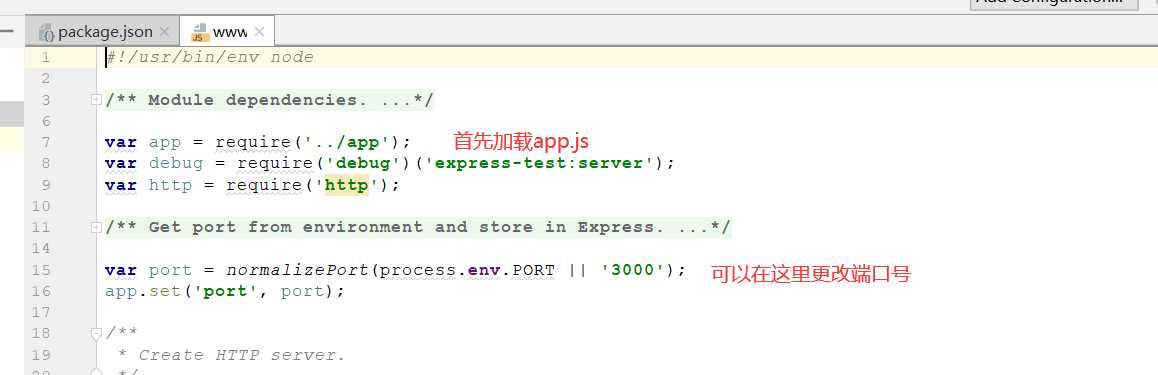The image size is (1158, 375).
Task: Click the JS file icon on www tab
Action: pos(200,32)
